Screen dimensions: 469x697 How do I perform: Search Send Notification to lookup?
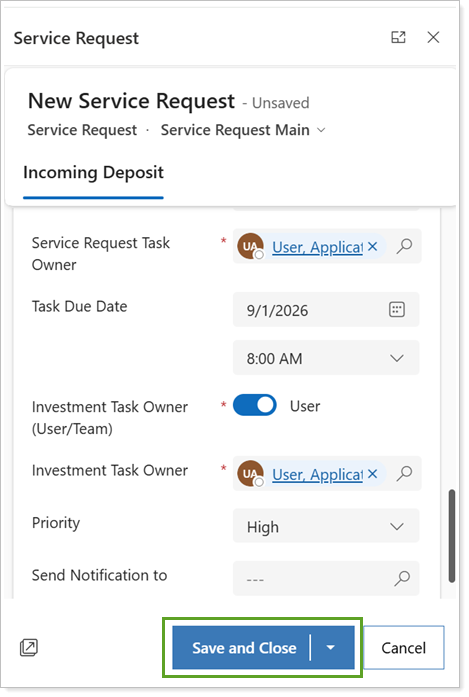[402, 578]
